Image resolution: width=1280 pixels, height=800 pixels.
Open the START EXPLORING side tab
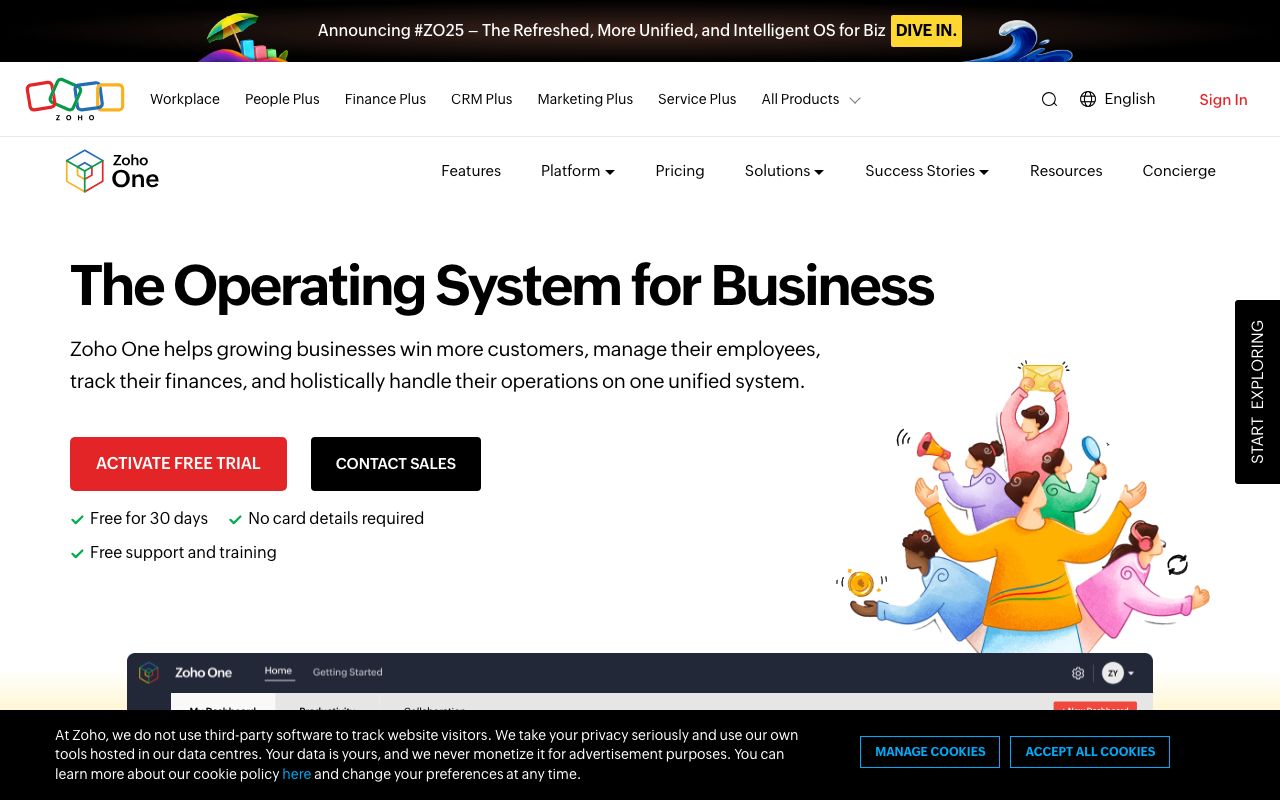(x=1257, y=392)
